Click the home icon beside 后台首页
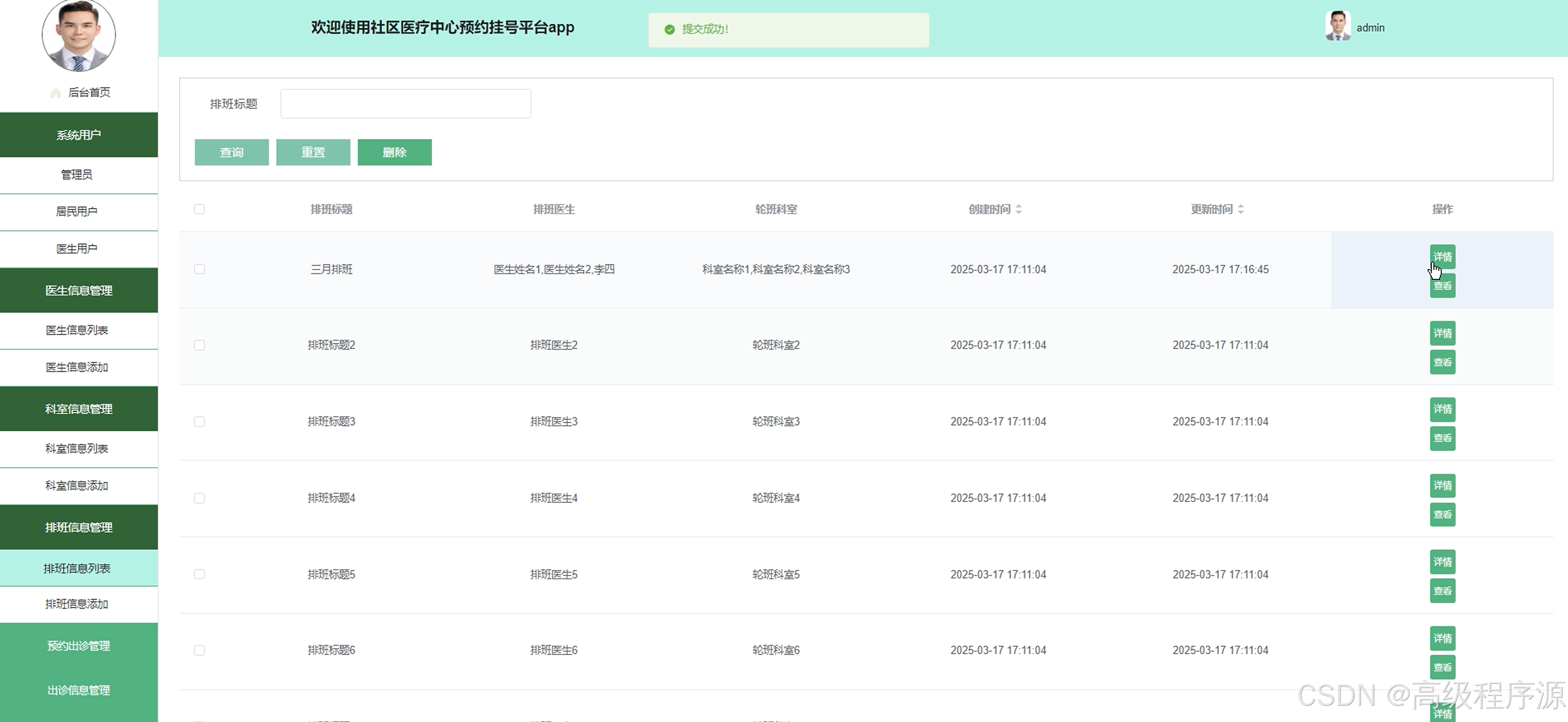The width and height of the screenshot is (1568, 722). (x=56, y=93)
